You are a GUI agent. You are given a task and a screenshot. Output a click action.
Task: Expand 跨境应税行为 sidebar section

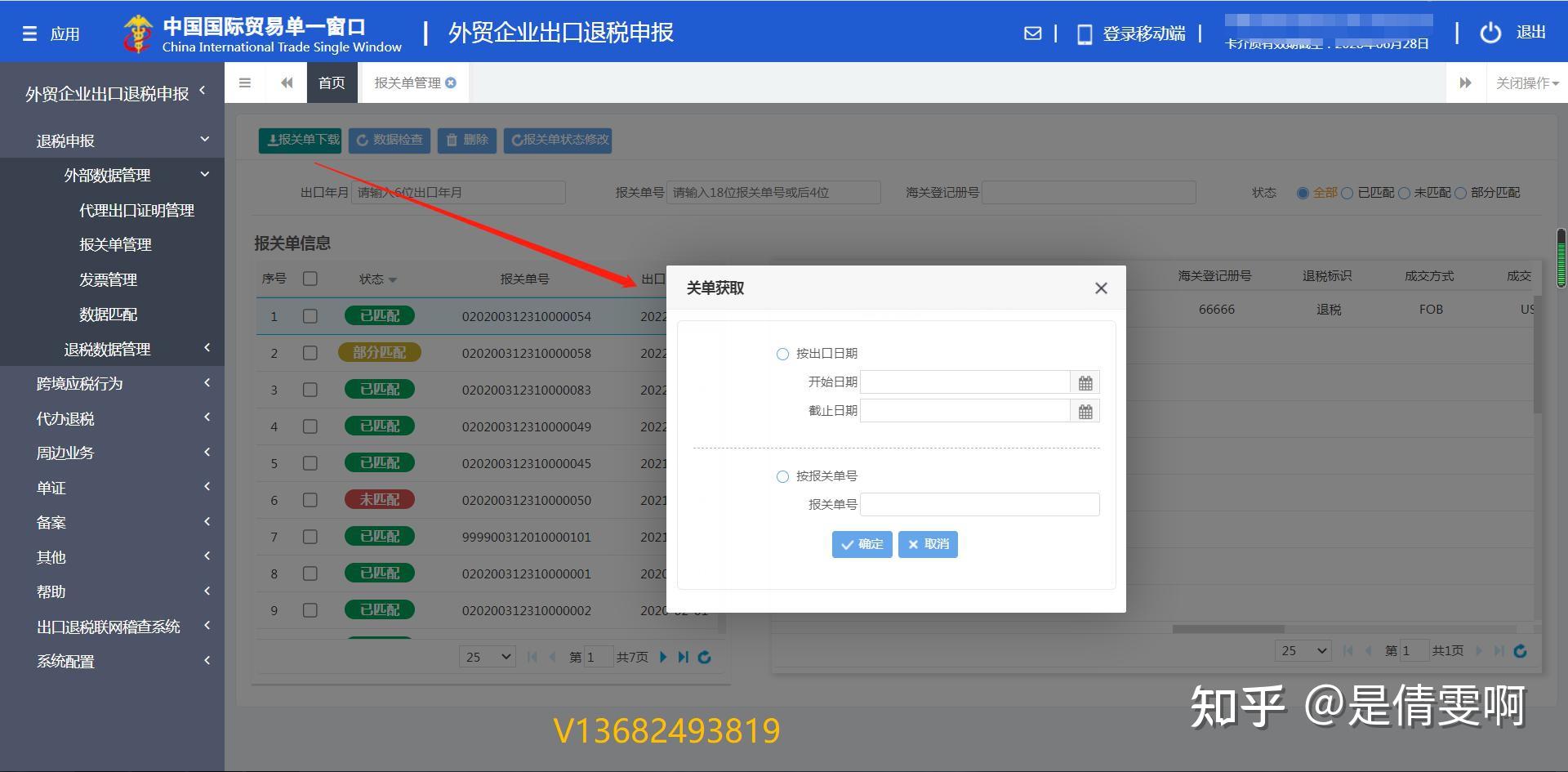point(207,382)
